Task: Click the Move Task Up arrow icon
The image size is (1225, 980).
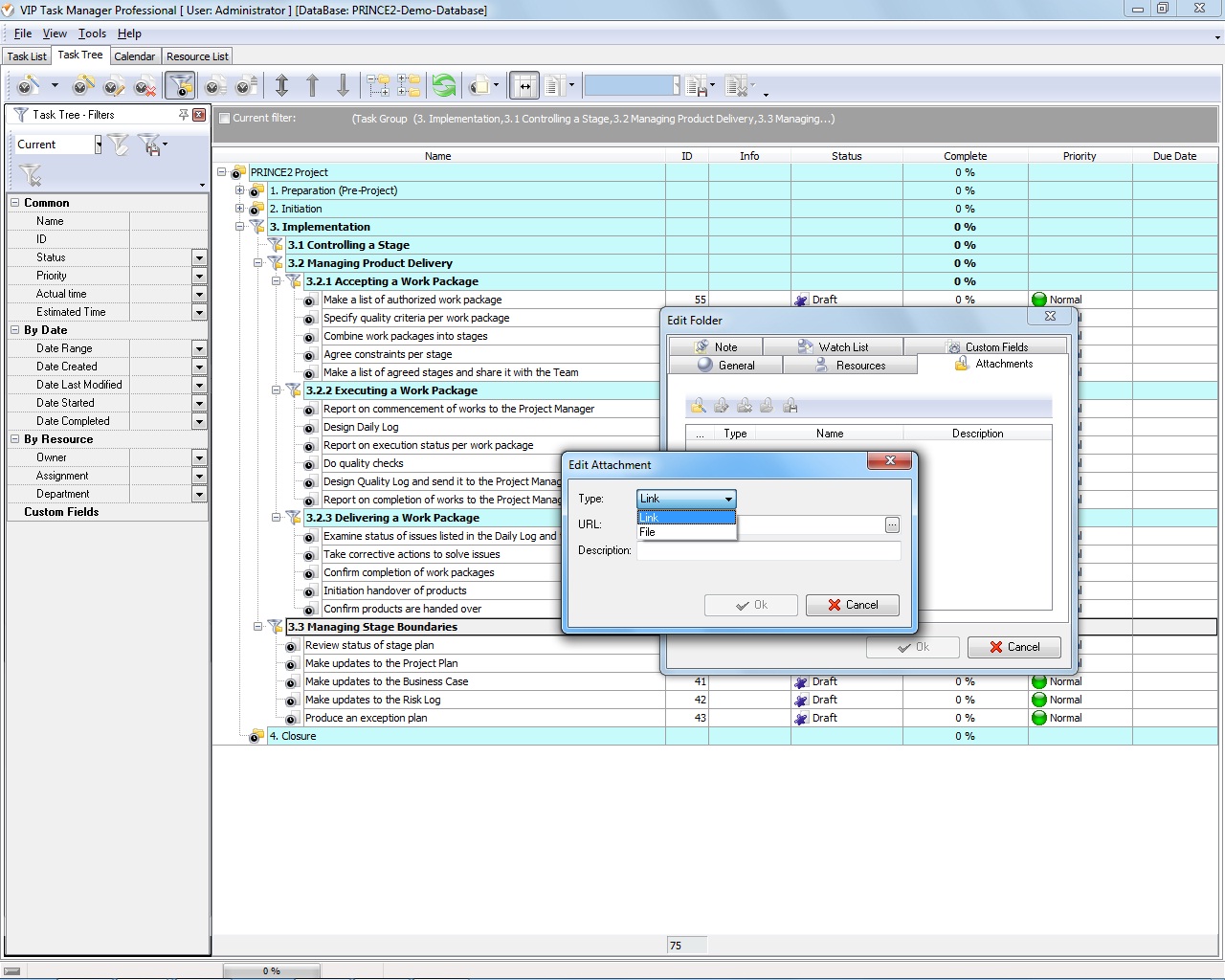Action: click(312, 86)
